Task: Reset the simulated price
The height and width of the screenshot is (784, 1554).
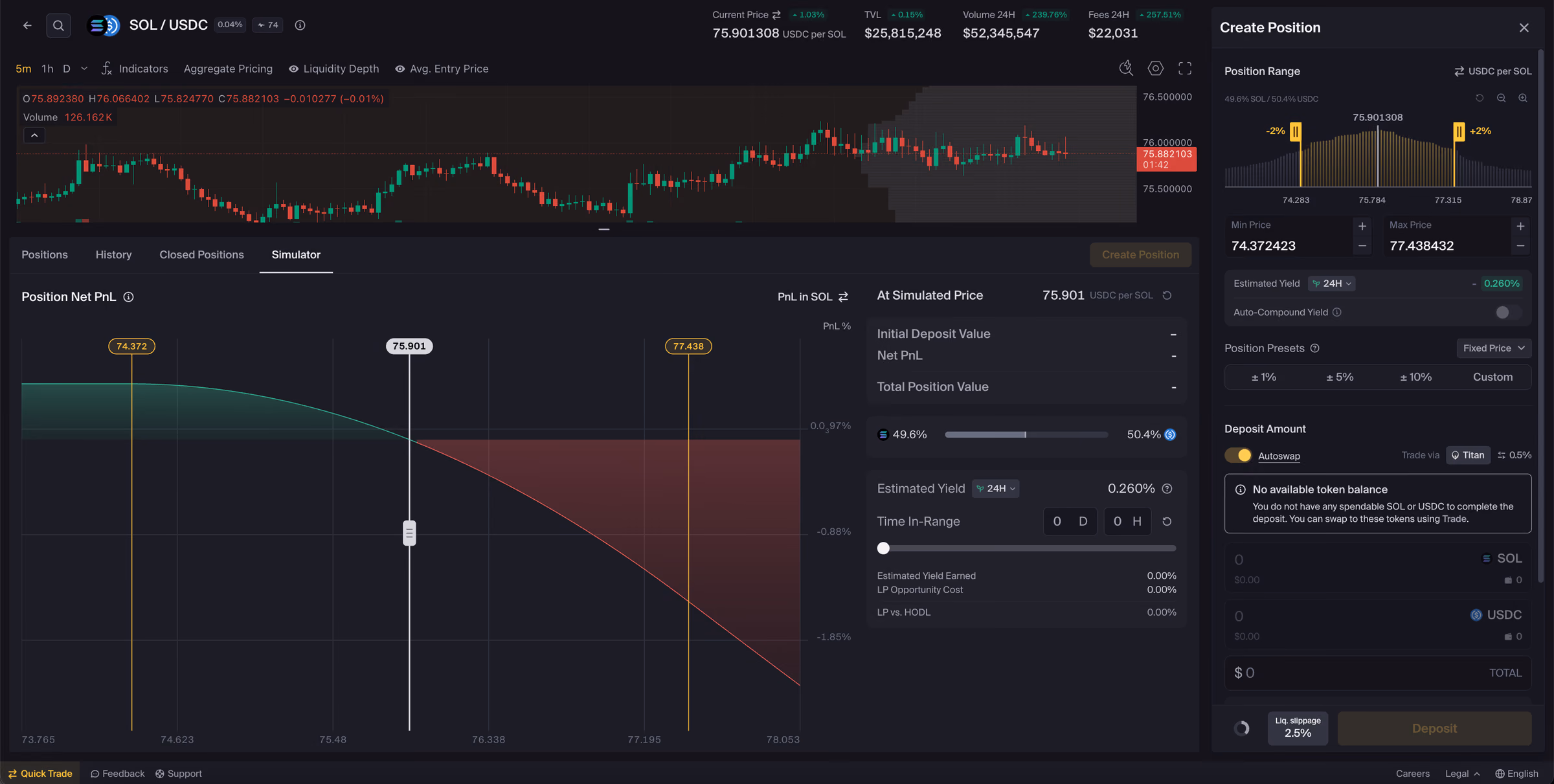Action: pos(1167,295)
